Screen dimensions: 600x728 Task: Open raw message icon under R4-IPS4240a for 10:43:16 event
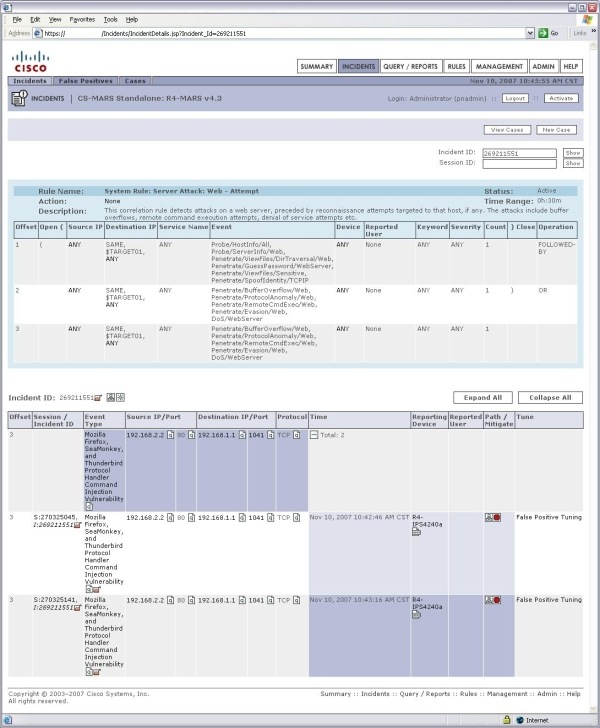pyautogui.click(x=417, y=615)
